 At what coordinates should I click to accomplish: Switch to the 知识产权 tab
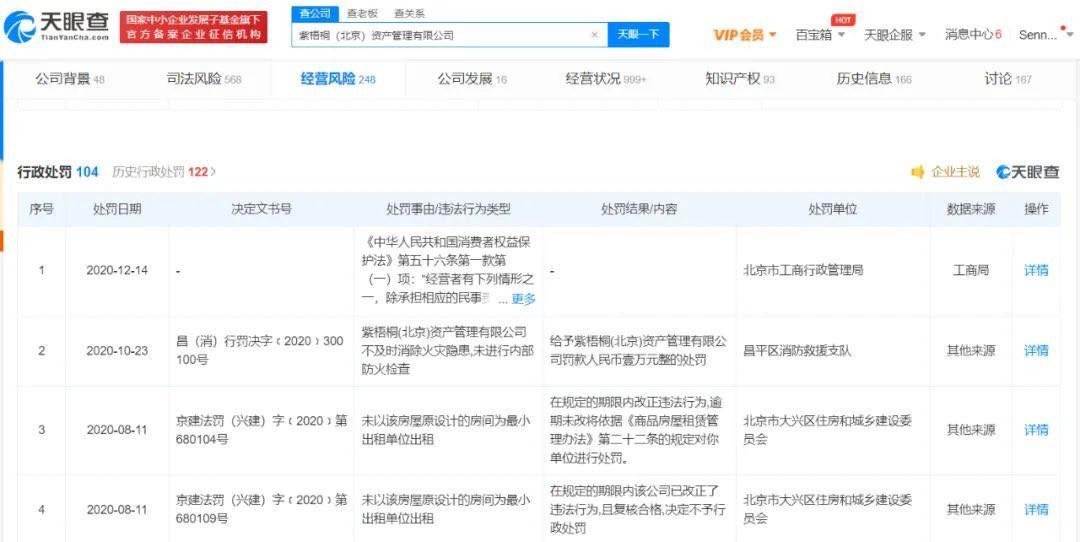tap(740, 79)
